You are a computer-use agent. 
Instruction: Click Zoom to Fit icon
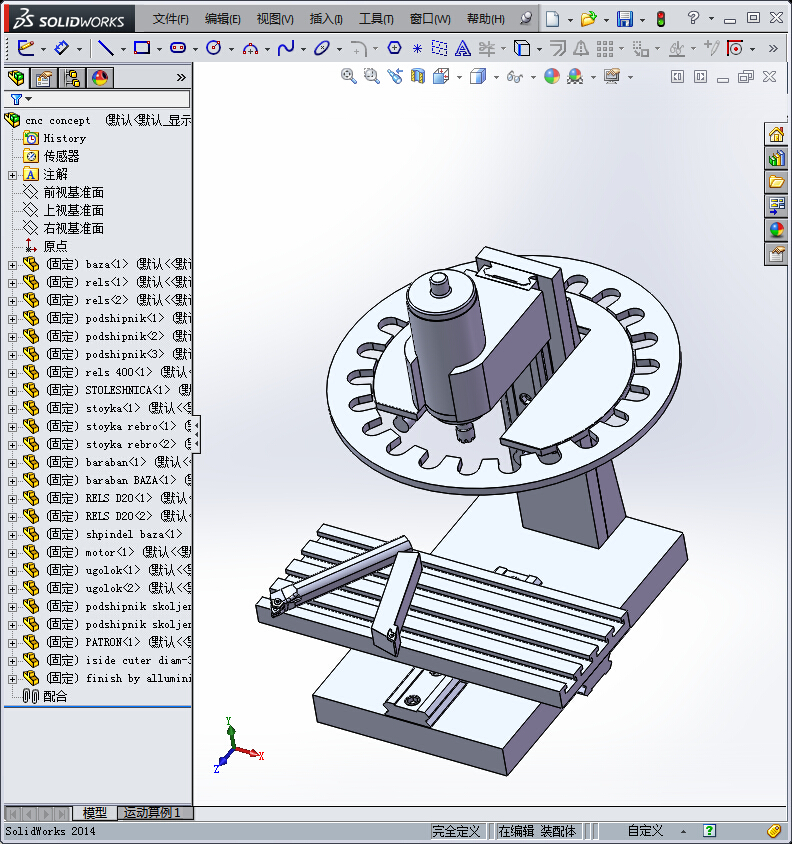click(348, 76)
